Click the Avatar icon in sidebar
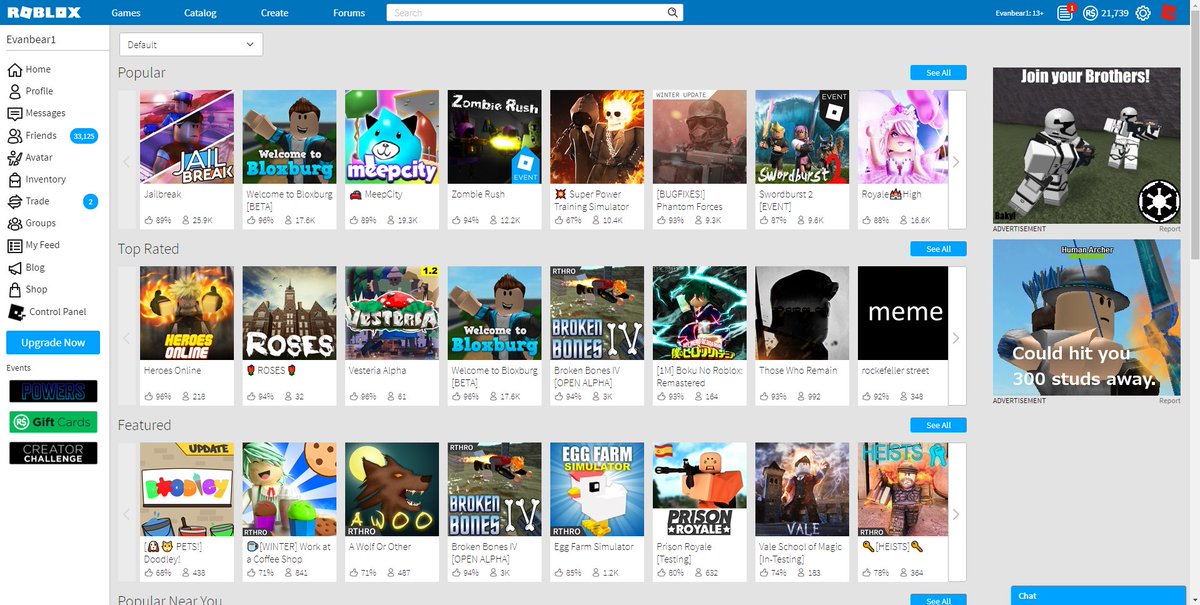Viewport: 1200px width, 605px height. point(15,157)
